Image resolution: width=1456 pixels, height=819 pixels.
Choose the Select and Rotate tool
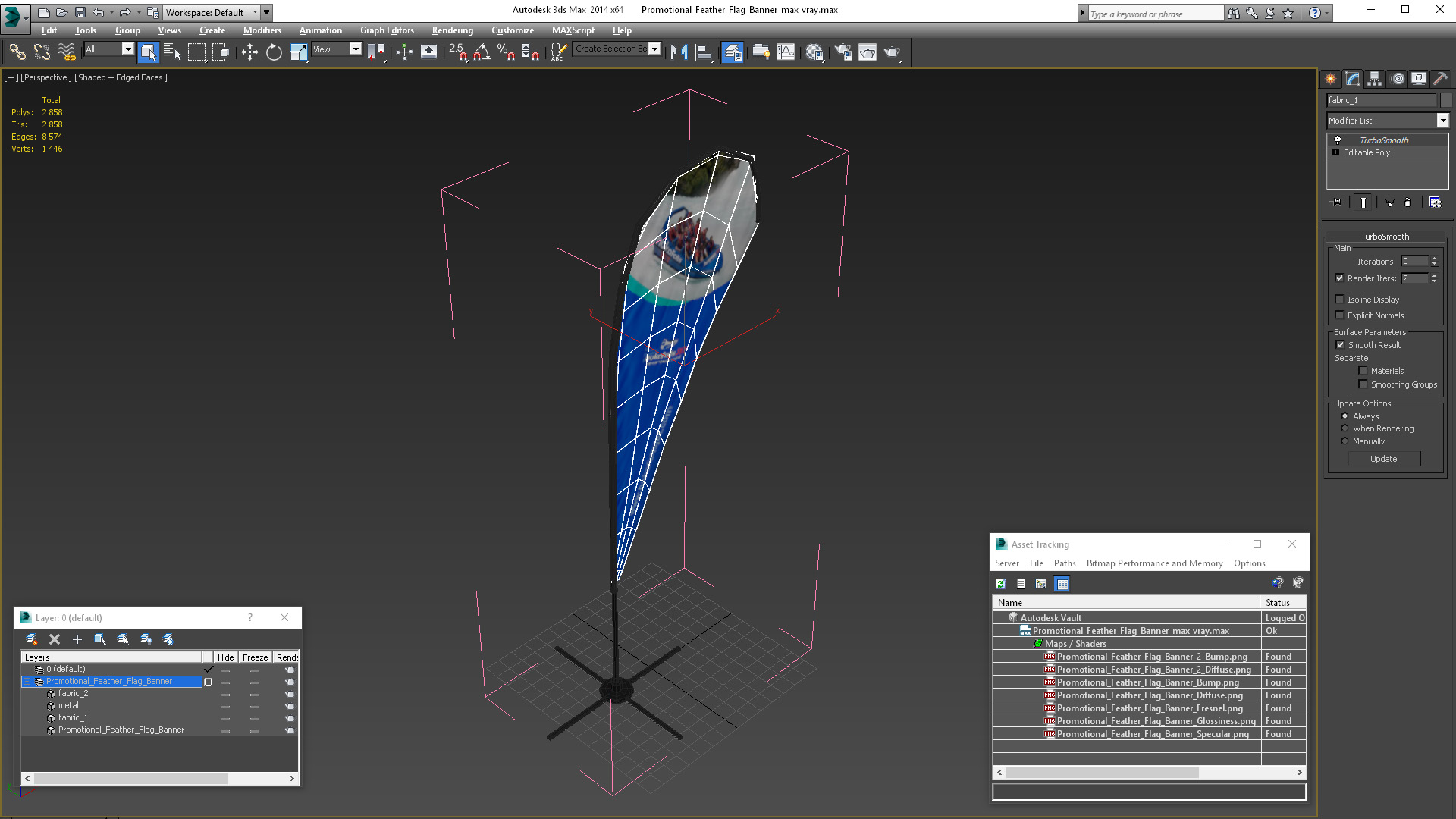point(274,52)
